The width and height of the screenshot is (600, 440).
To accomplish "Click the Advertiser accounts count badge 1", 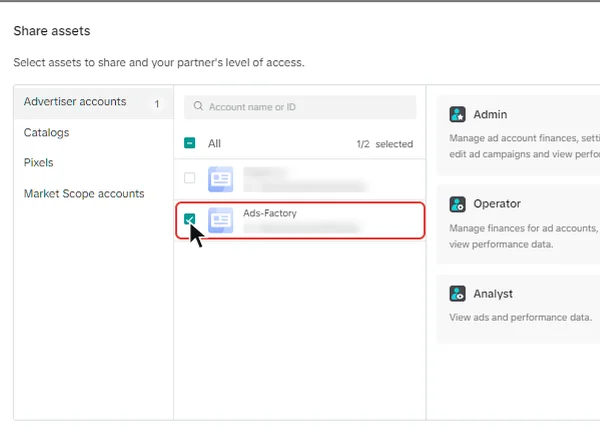I will click(157, 104).
